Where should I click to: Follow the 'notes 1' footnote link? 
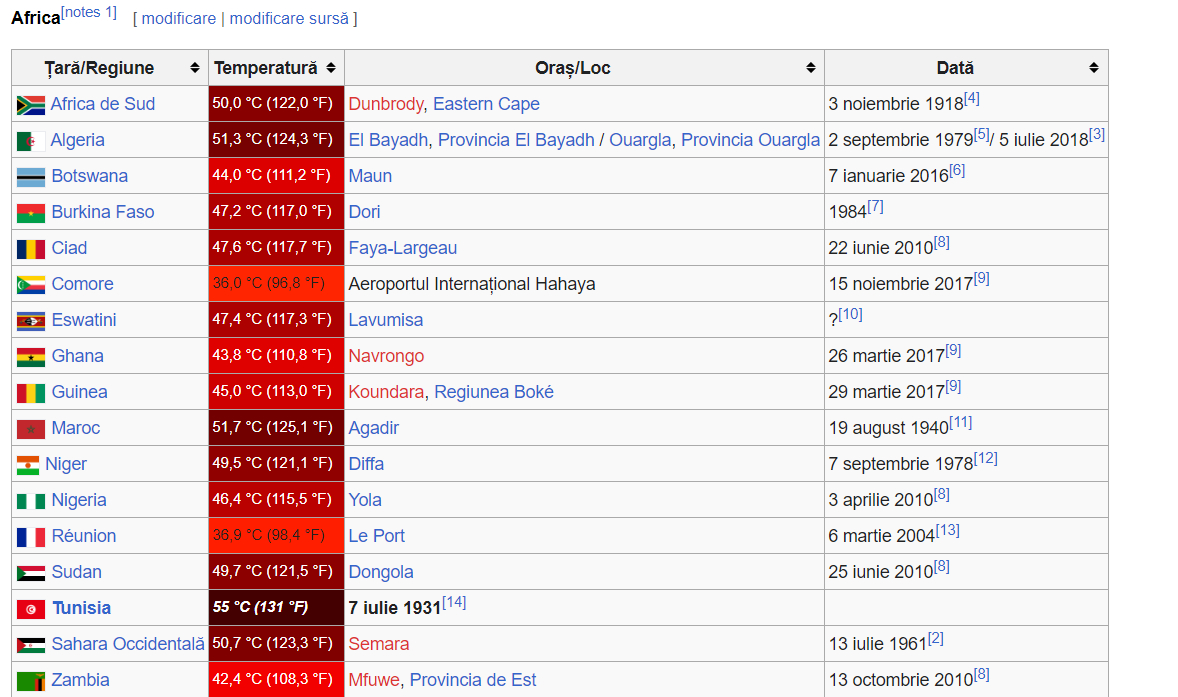(89, 12)
